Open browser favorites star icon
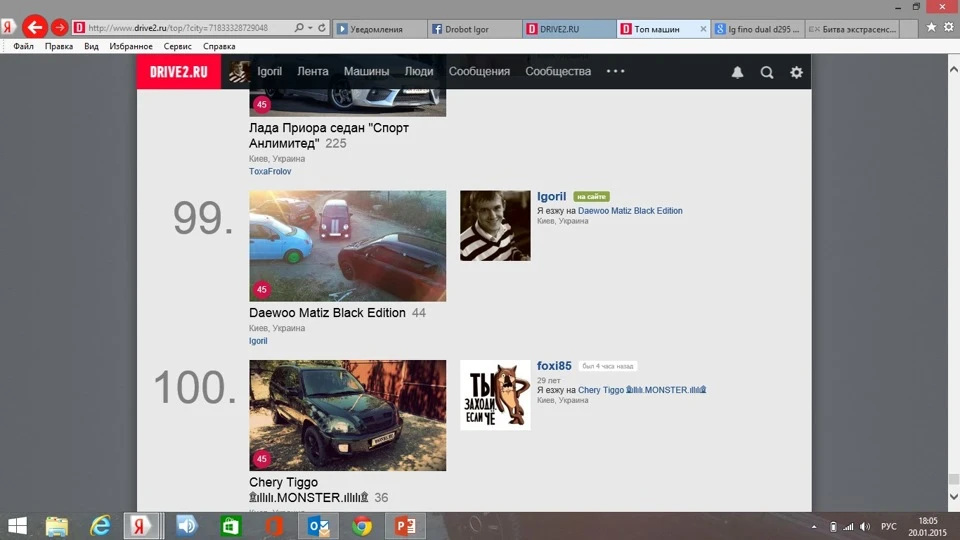960x540 pixels. 931,27
